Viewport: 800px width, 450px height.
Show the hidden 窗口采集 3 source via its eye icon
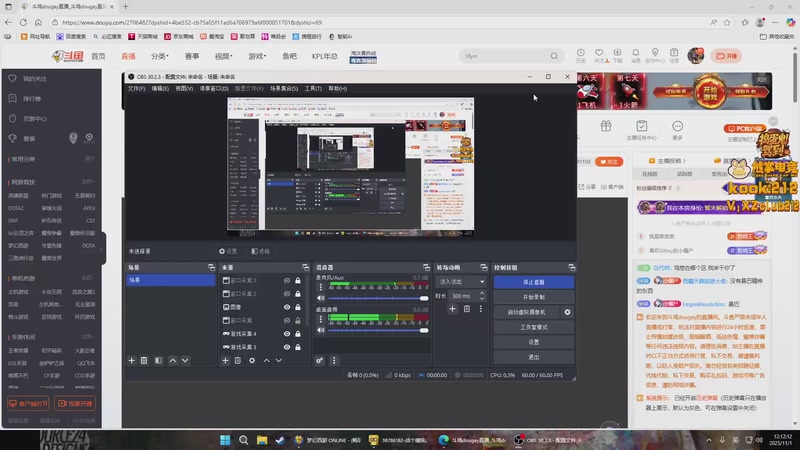pyautogui.click(x=287, y=280)
